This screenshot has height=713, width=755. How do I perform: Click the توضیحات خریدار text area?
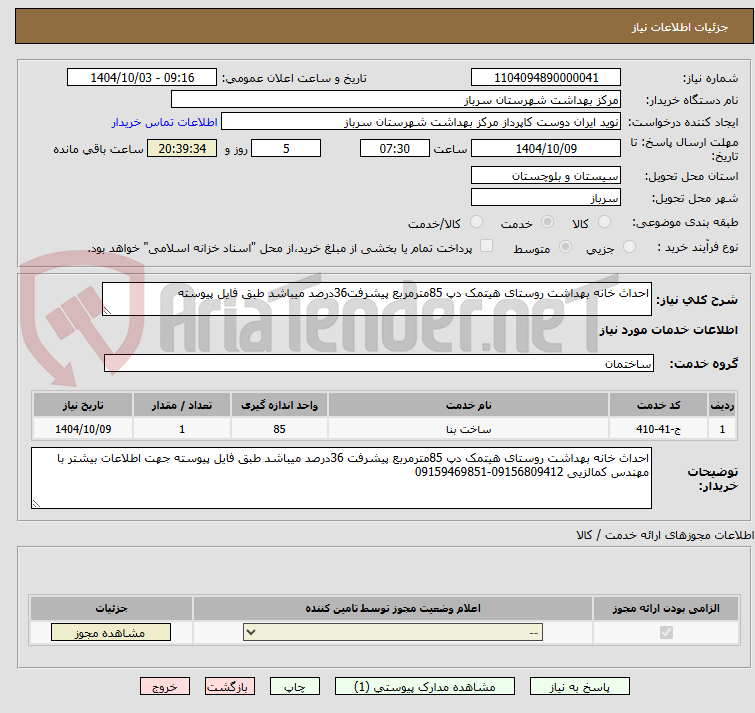click(x=342, y=478)
